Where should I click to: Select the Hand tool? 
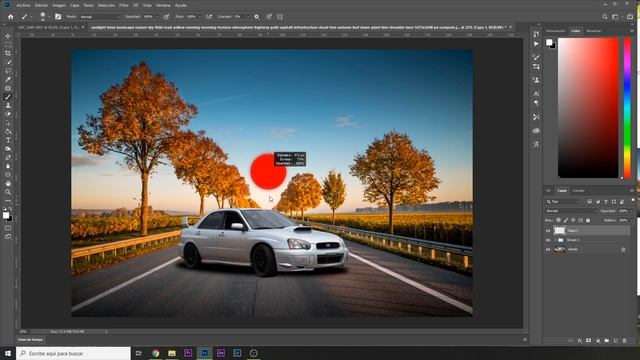8,183
